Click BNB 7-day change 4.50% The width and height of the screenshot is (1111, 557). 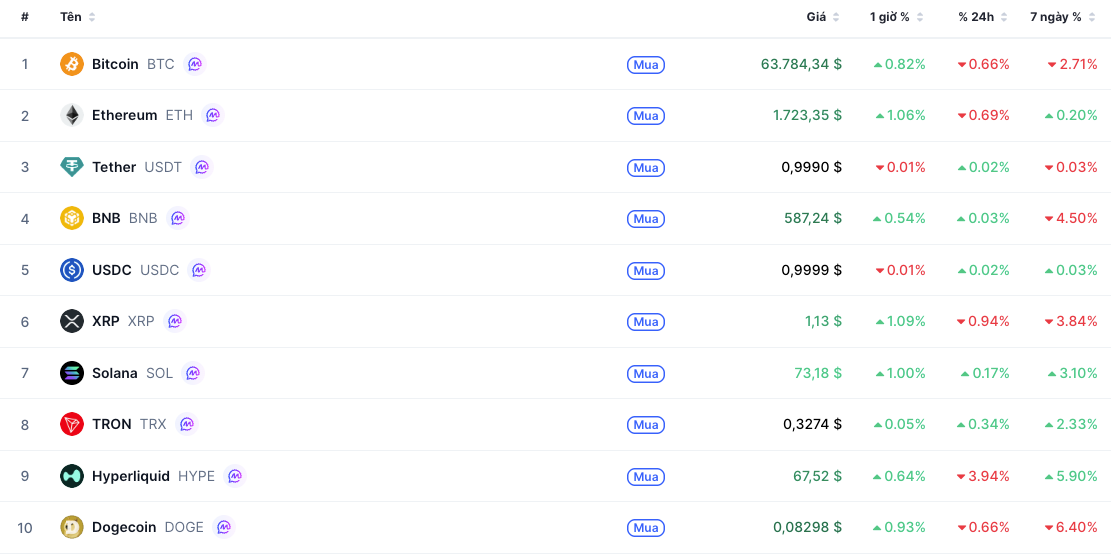1071,218
